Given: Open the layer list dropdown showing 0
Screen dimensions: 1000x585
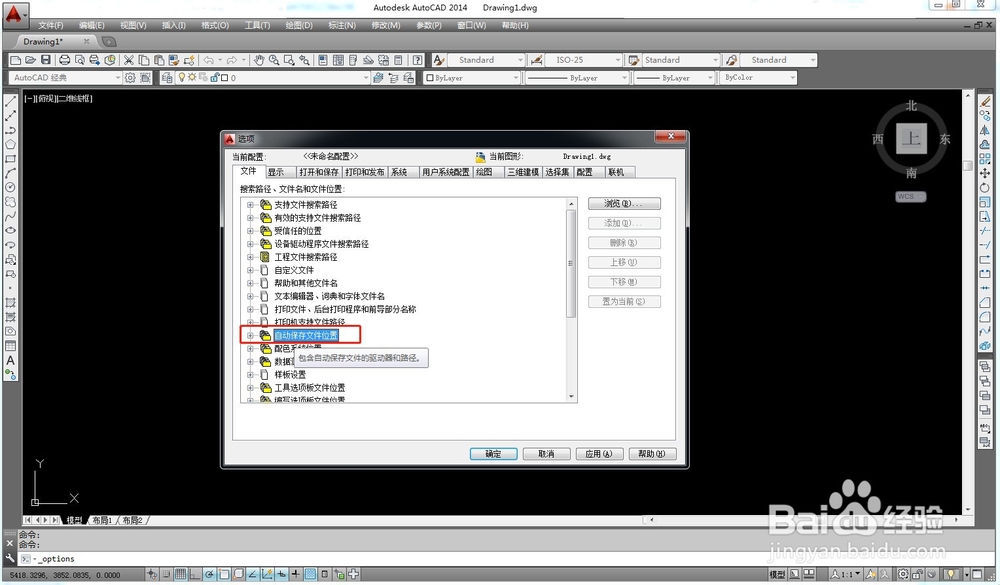Looking at the screenshot, I should point(365,78).
